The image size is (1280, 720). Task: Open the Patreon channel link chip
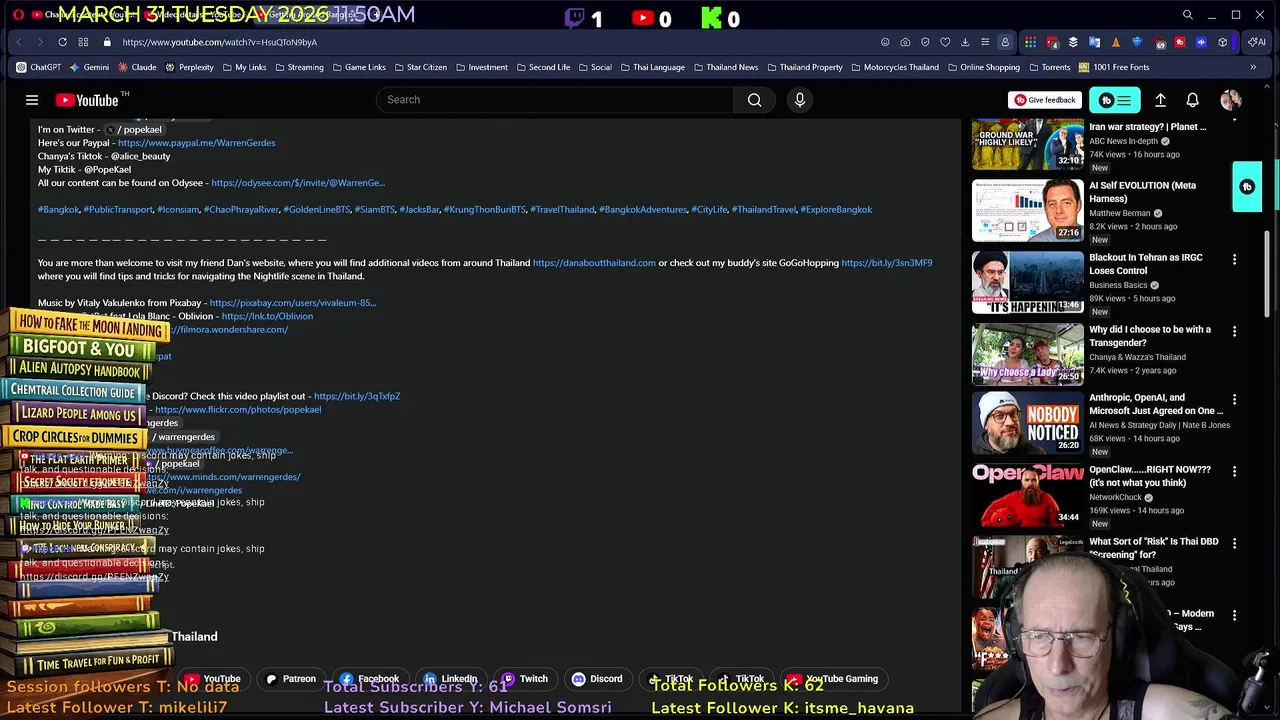(290, 679)
